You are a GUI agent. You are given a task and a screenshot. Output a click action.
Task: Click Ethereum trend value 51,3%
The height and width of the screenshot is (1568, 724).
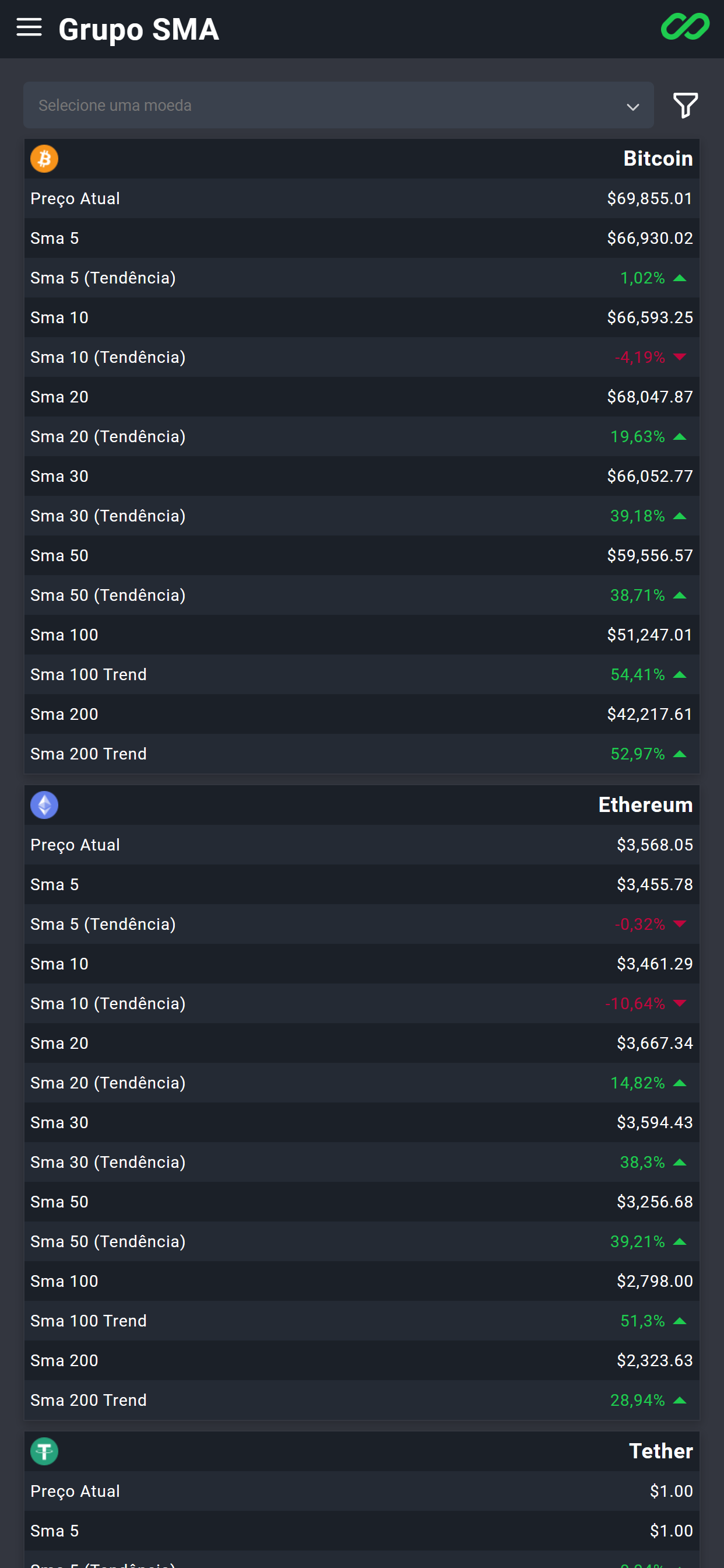coord(642,1321)
